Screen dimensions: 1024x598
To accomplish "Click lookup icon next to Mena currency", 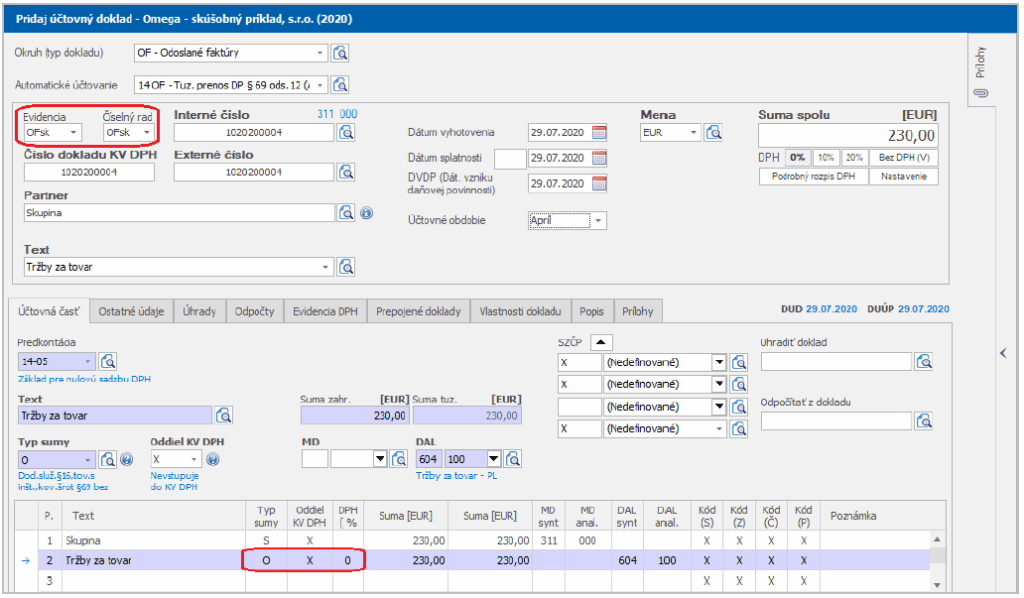I will coord(714,133).
